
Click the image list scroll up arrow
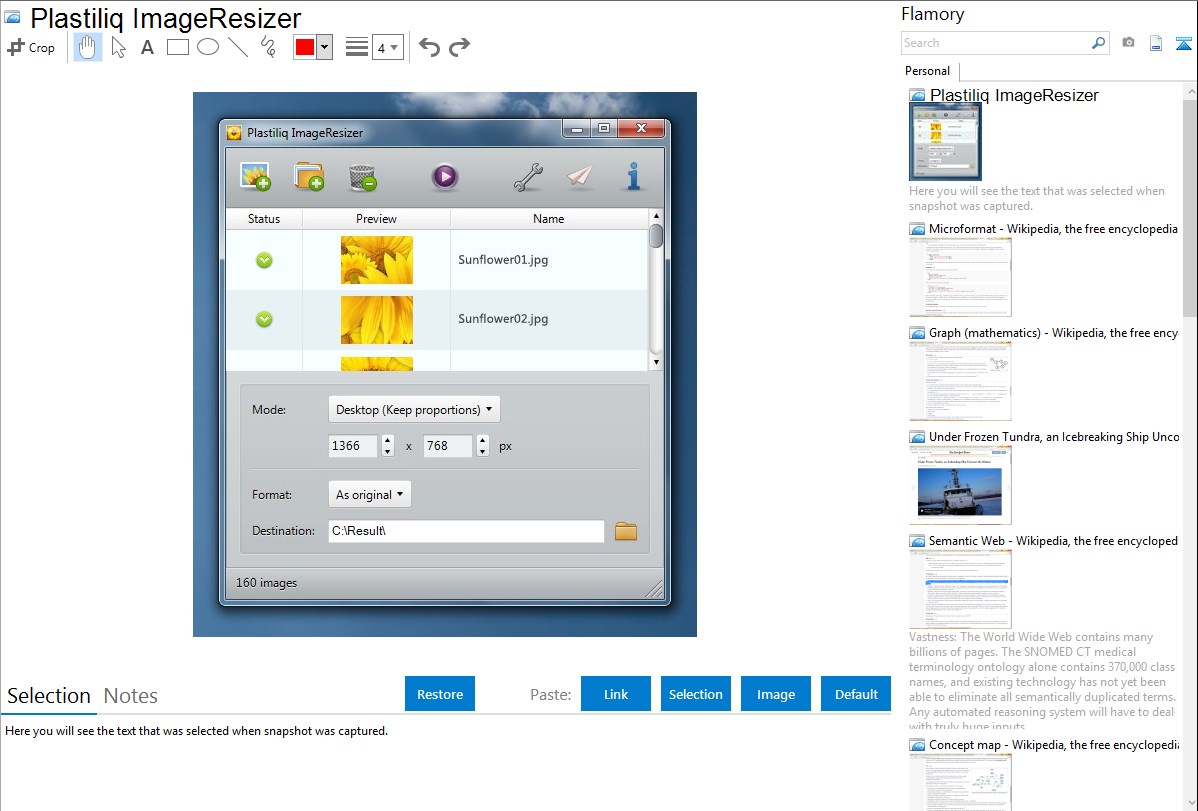(656, 216)
